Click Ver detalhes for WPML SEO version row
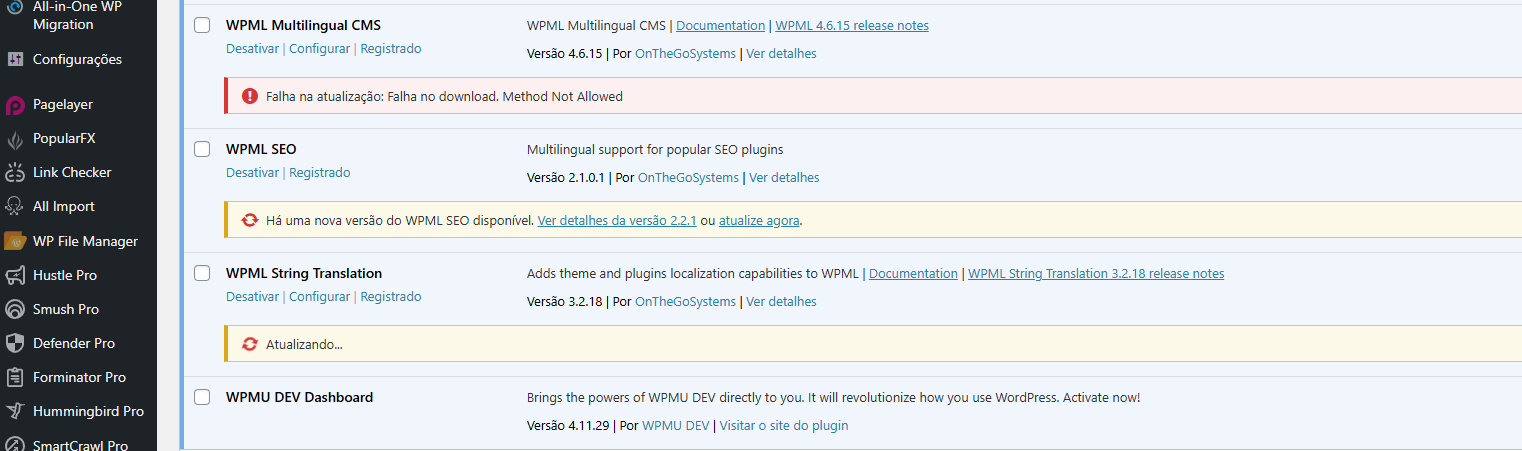The width and height of the screenshot is (1522, 451). tap(784, 177)
